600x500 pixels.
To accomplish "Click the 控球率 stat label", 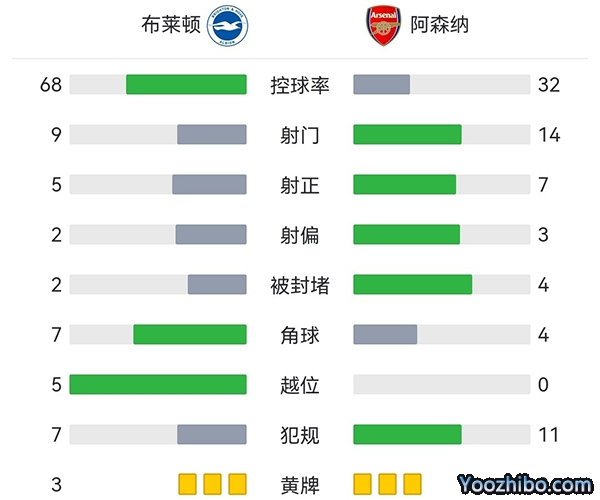I will pos(300,85).
